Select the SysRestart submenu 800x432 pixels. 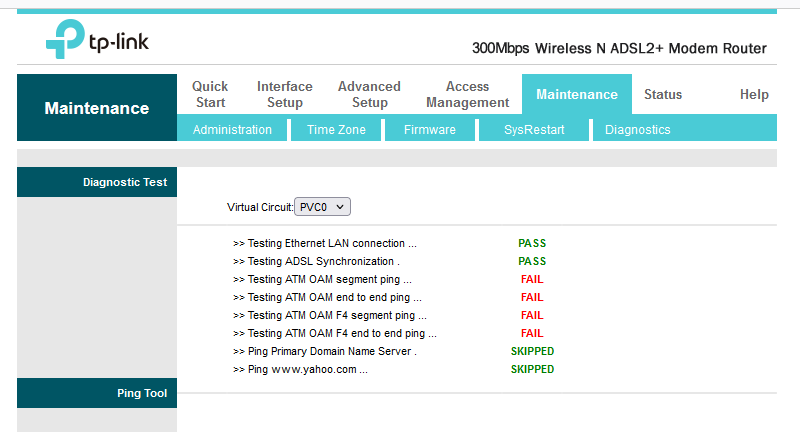[x=534, y=129]
